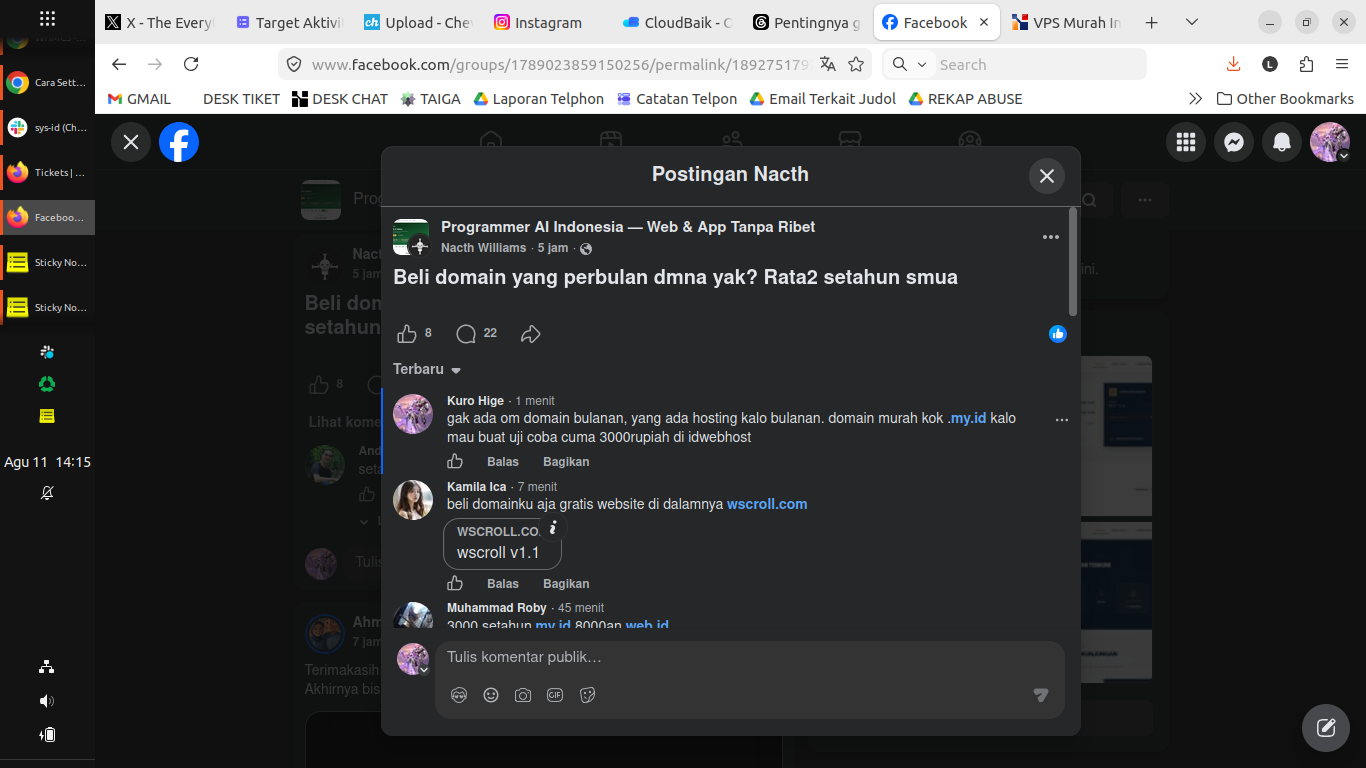This screenshot has width=1366, height=768.
Task: Reload the page
Action: tap(191, 64)
